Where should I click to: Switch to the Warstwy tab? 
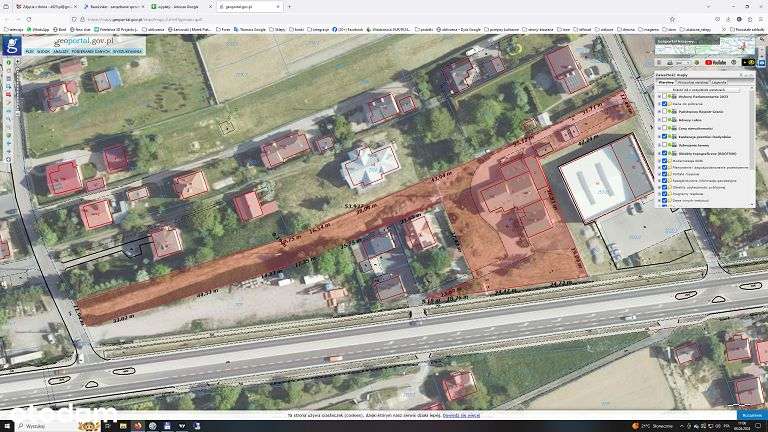[666, 82]
